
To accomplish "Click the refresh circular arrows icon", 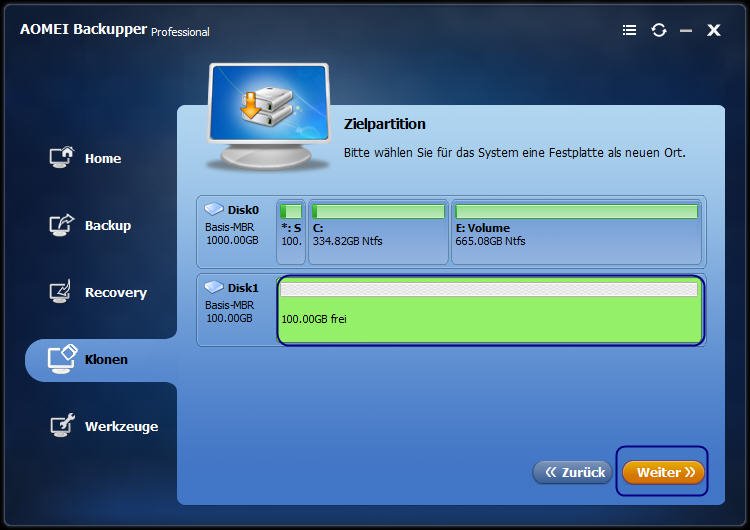I will coord(659,30).
